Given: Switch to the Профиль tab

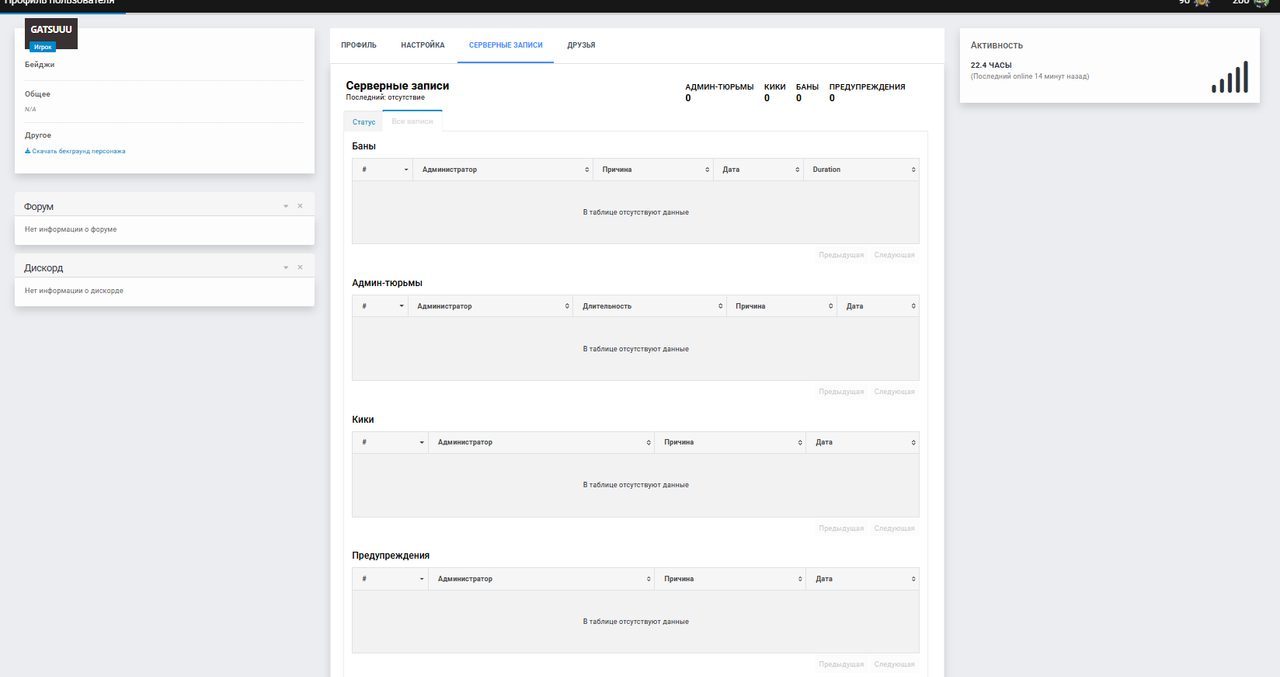Looking at the screenshot, I should point(359,45).
